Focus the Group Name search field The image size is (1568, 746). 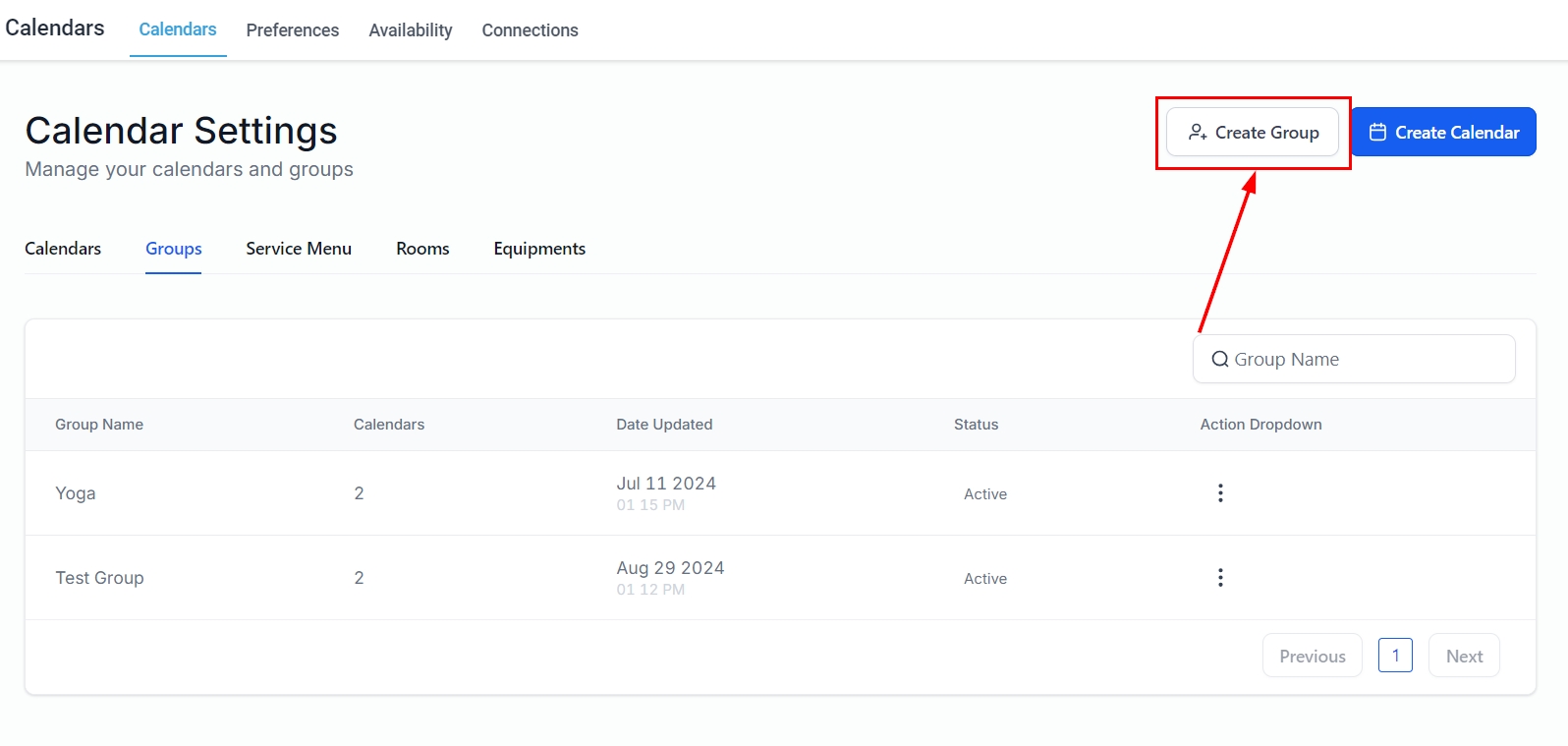[x=1366, y=360]
